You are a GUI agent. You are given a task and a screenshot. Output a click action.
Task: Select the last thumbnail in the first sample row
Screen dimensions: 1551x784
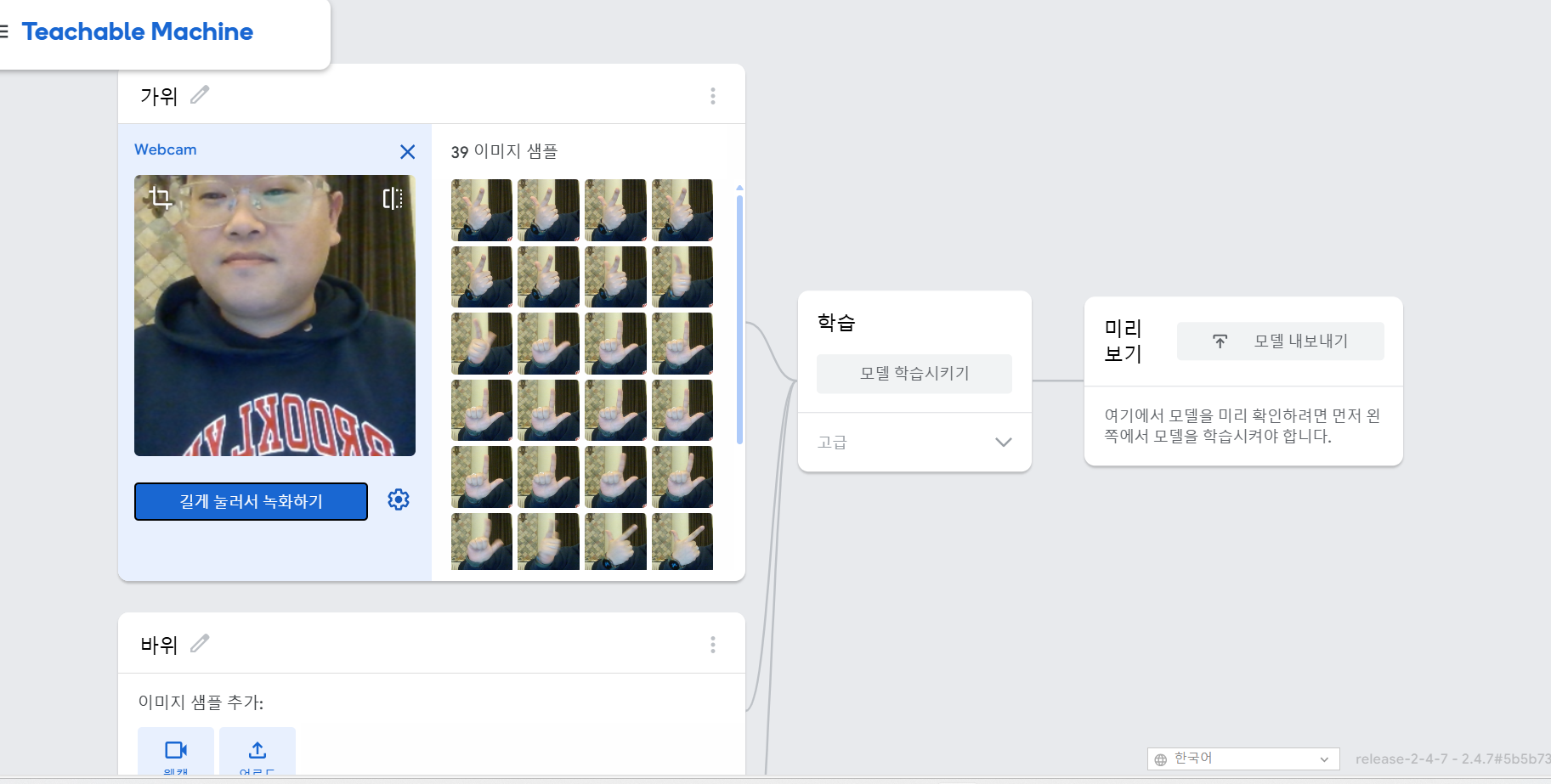point(682,210)
